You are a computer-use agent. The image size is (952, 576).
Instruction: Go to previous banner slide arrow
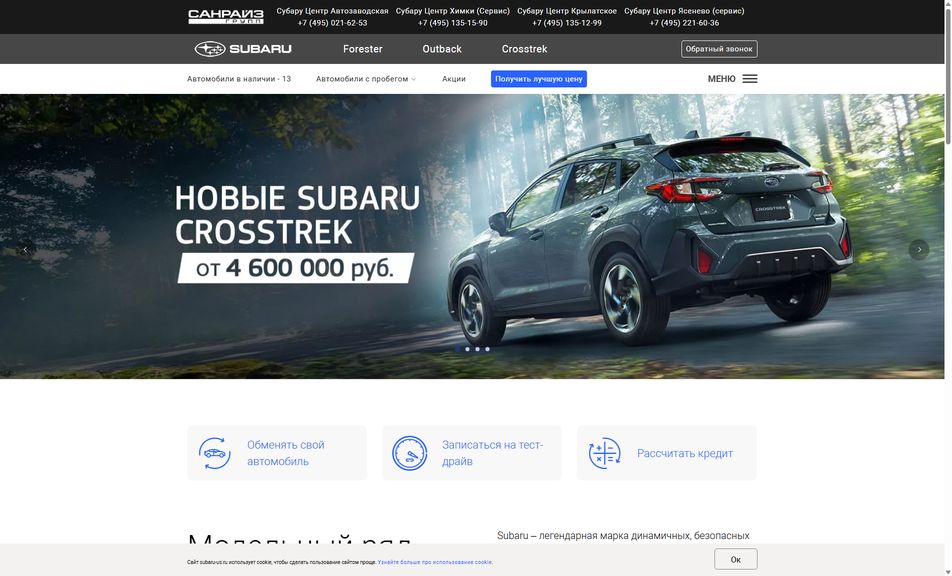(25, 249)
